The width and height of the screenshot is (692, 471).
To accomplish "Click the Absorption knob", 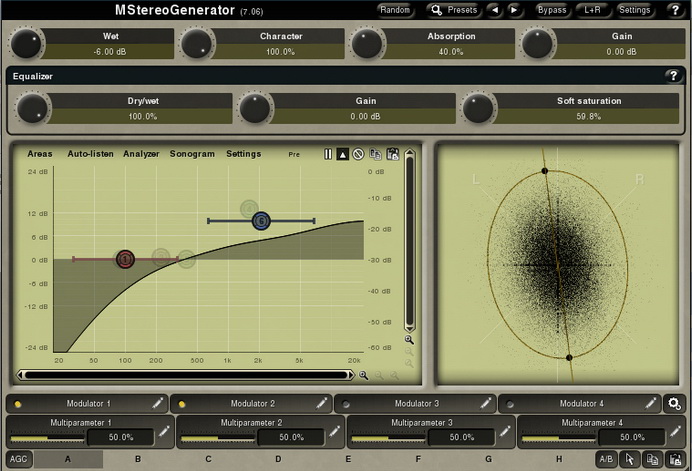I will [367, 44].
